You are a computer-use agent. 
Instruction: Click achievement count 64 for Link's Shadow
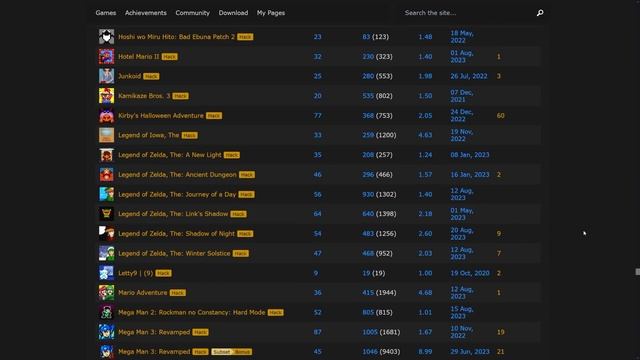(318, 214)
